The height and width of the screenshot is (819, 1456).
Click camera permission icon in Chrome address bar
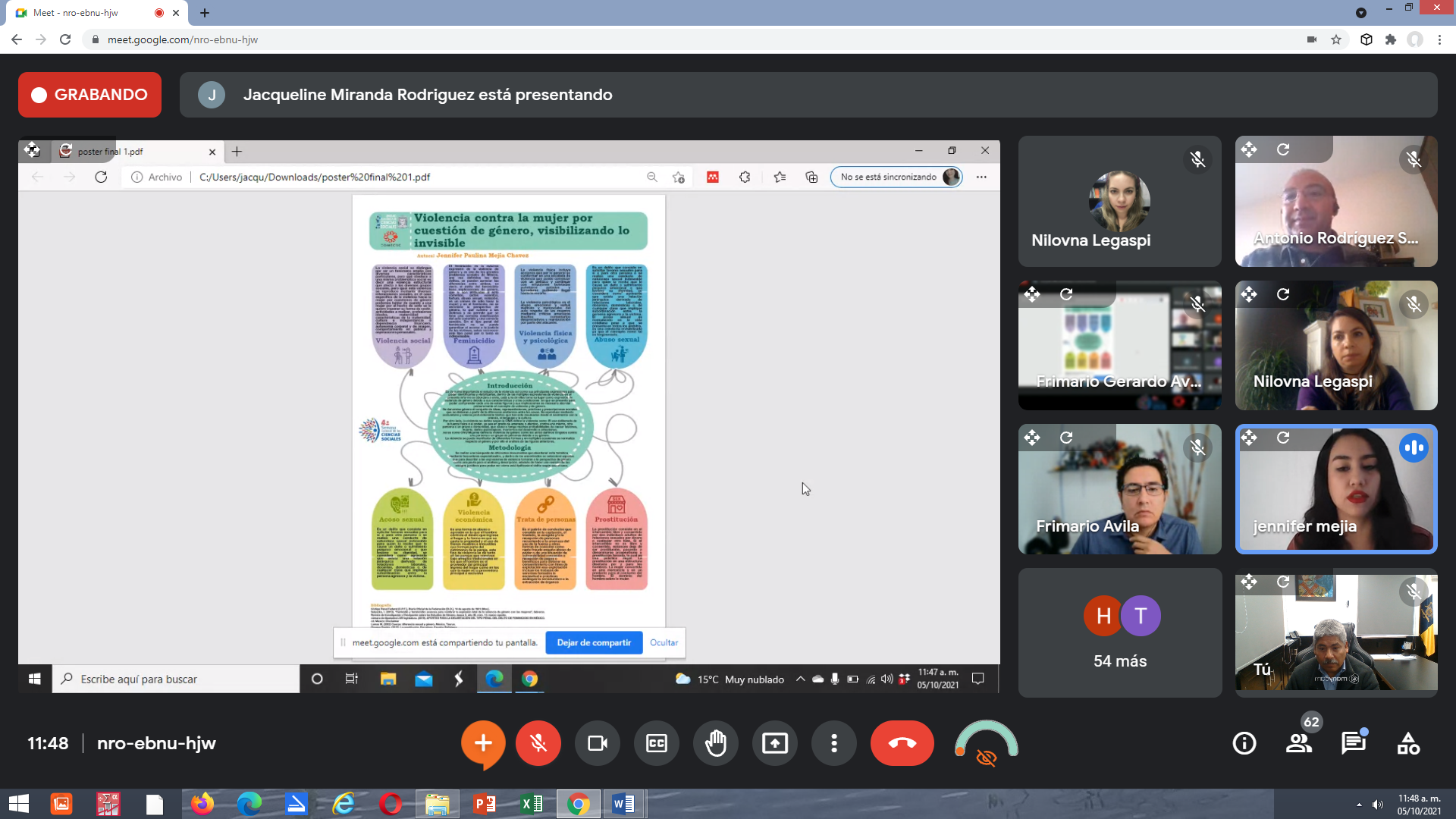(x=1312, y=39)
